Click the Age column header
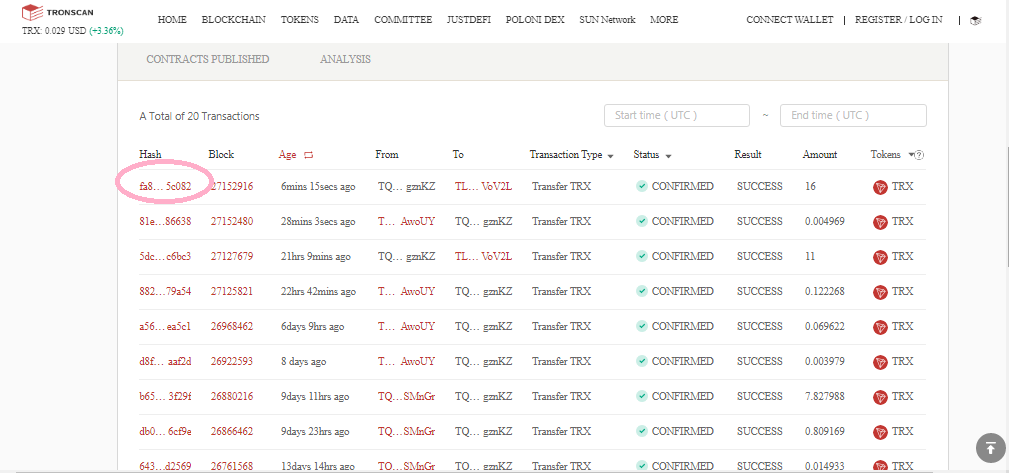The height and width of the screenshot is (473, 1009). point(288,155)
